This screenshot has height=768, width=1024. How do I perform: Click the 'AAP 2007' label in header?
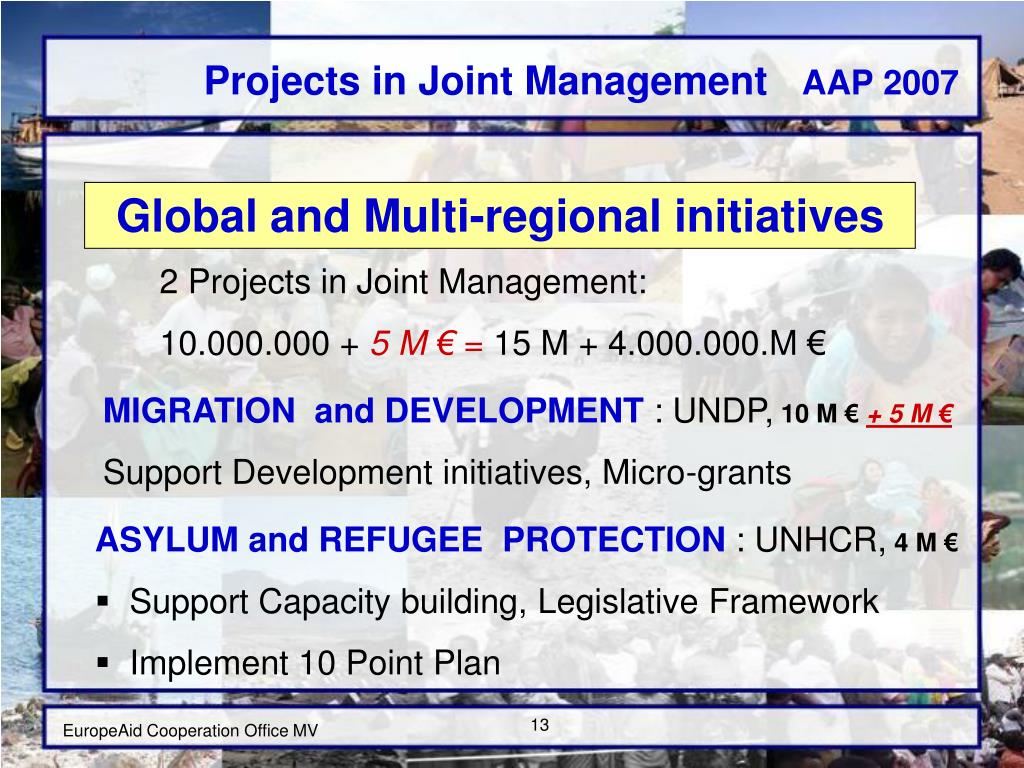coord(880,83)
